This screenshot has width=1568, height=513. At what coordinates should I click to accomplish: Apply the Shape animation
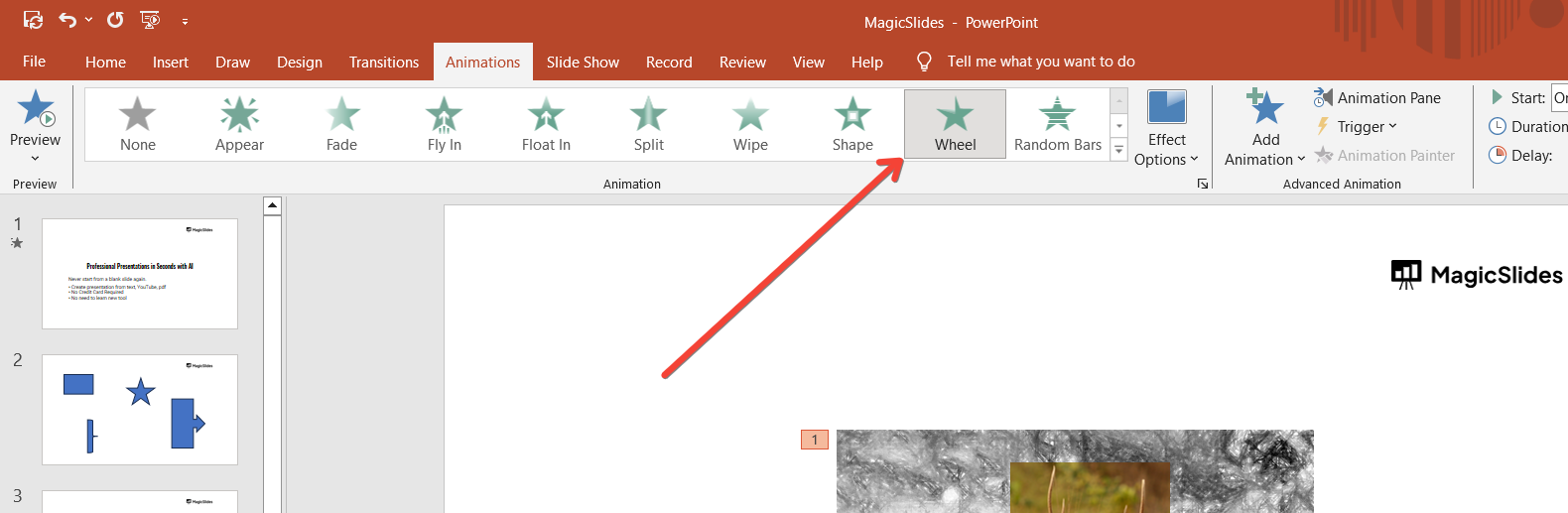pos(852,124)
